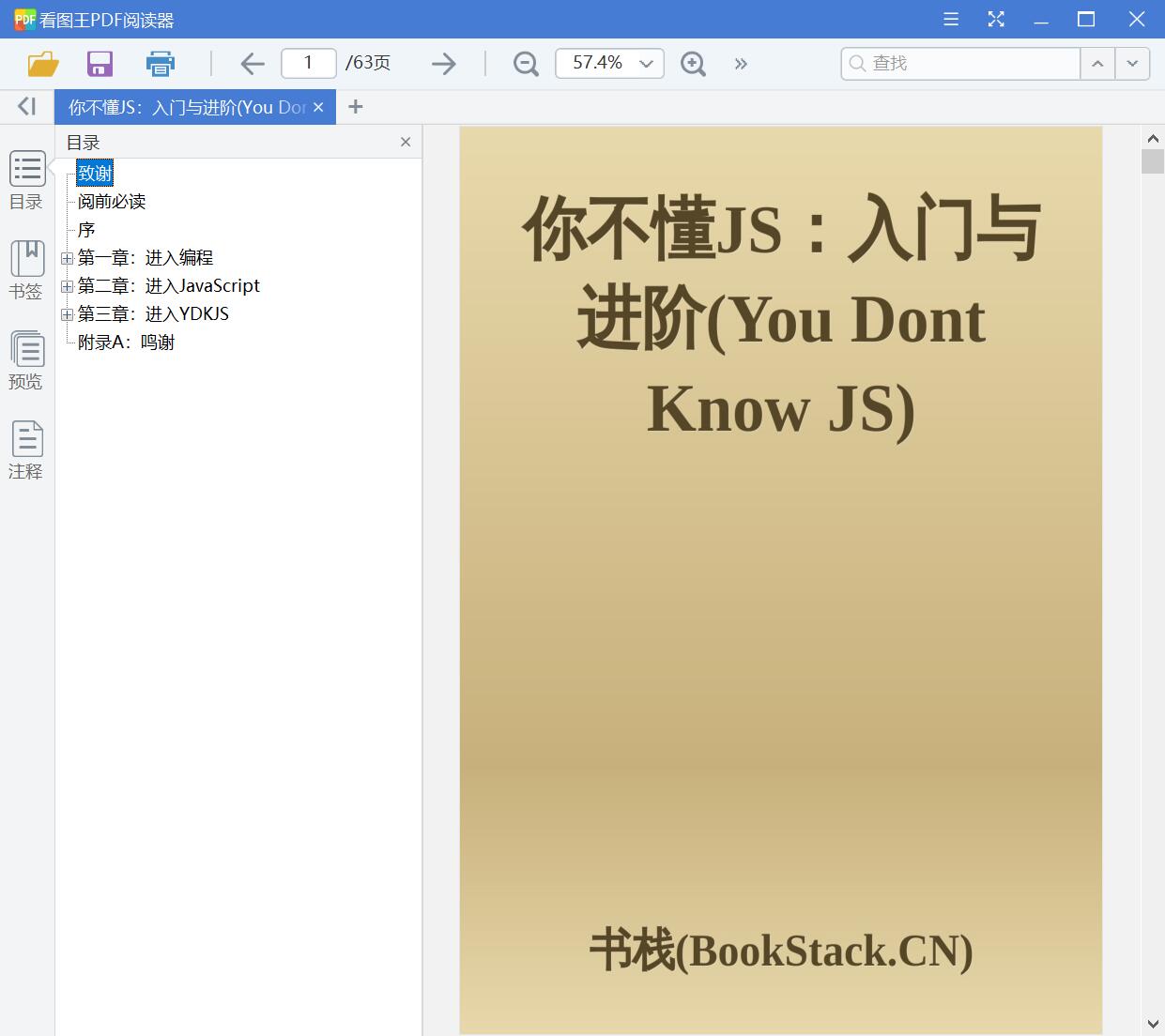The height and width of the screenshot is (1036, 1165).
Task: Print the PDF document
Action: [161, 64]
